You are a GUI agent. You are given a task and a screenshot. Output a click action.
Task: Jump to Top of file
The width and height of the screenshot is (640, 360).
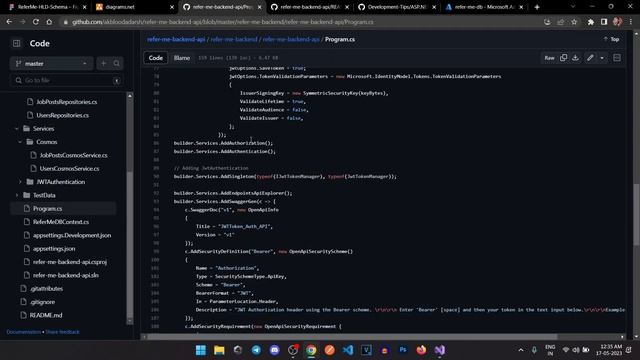tap(611, 39)
